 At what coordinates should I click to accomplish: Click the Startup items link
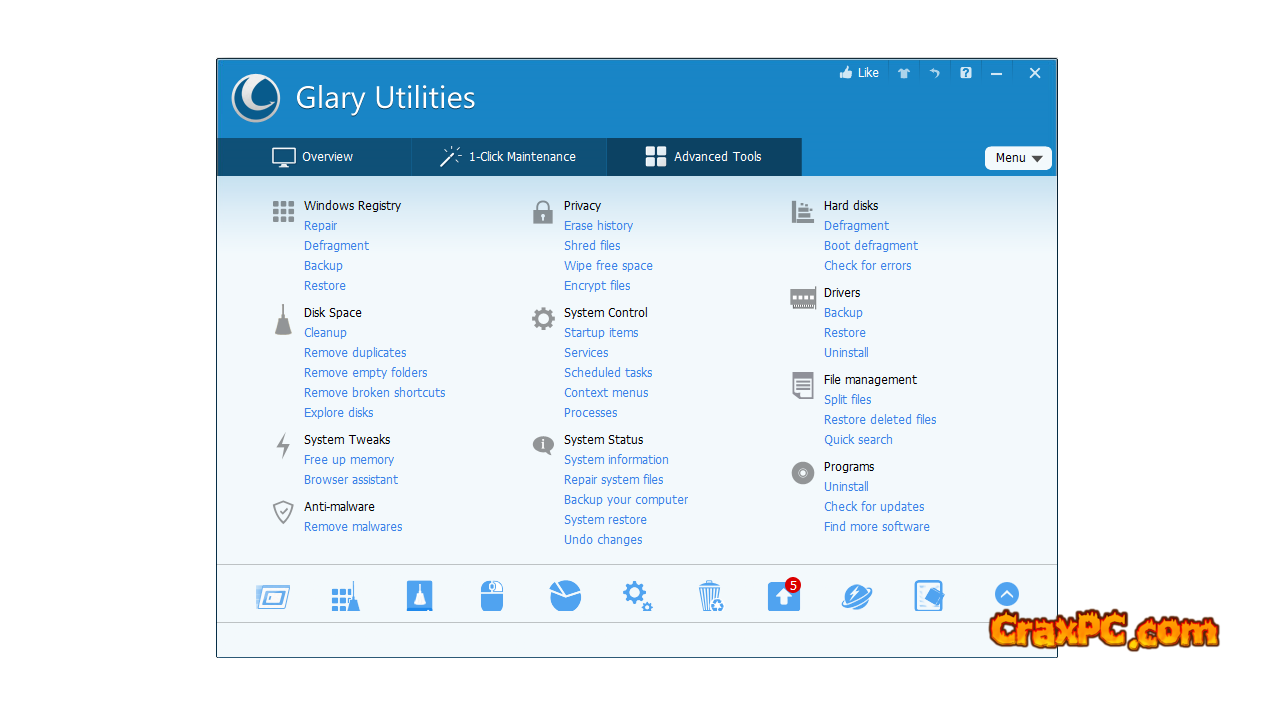tap(601, 333)
